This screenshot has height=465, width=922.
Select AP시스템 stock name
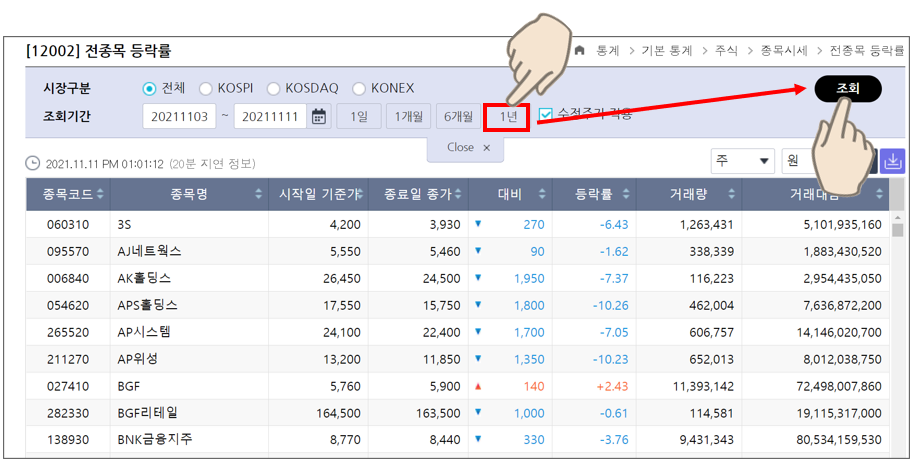(x=144, y=332)
